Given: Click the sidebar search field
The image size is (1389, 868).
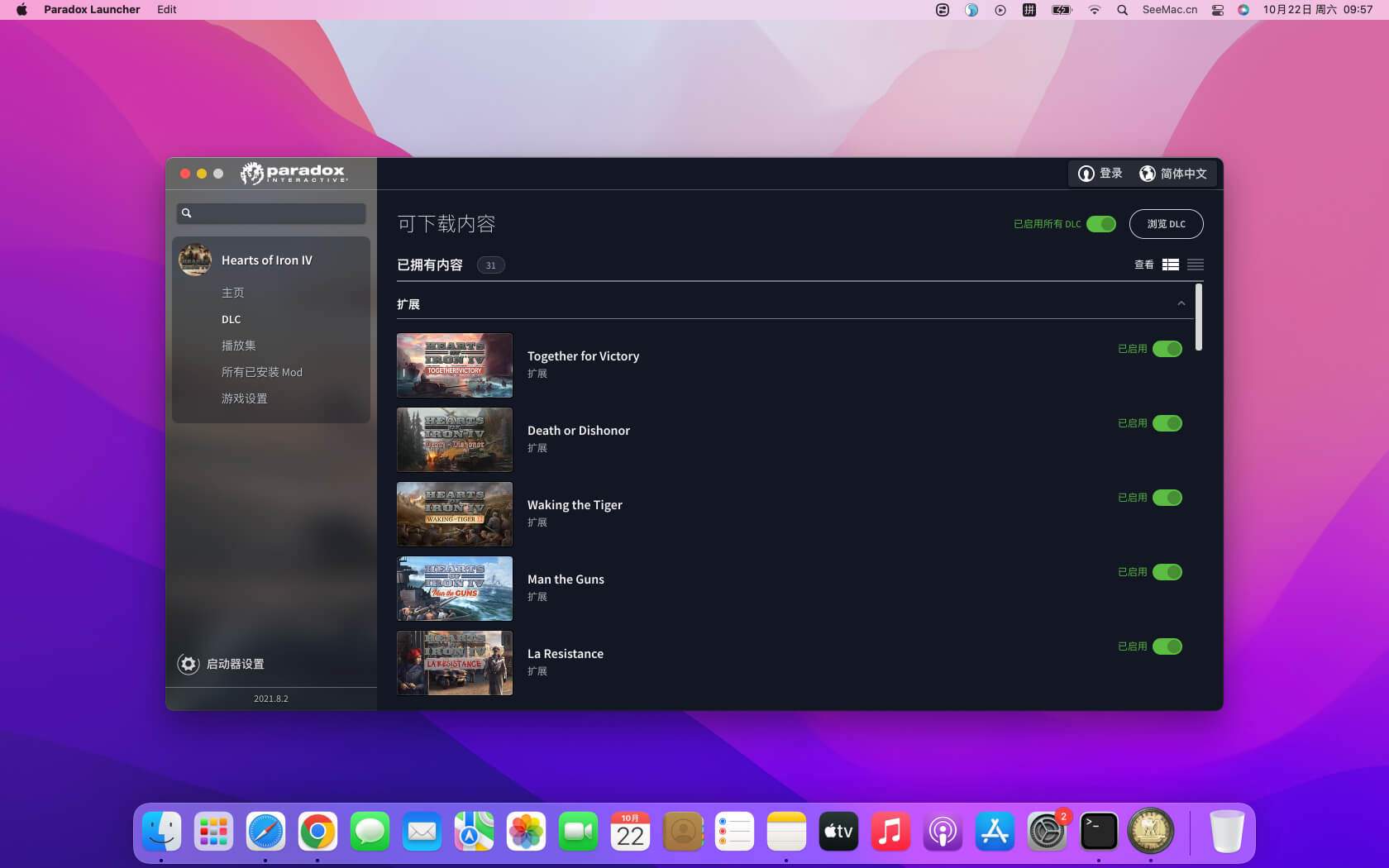Looking at the screenshot, I should pyautogui.click(x=271, y=213).
